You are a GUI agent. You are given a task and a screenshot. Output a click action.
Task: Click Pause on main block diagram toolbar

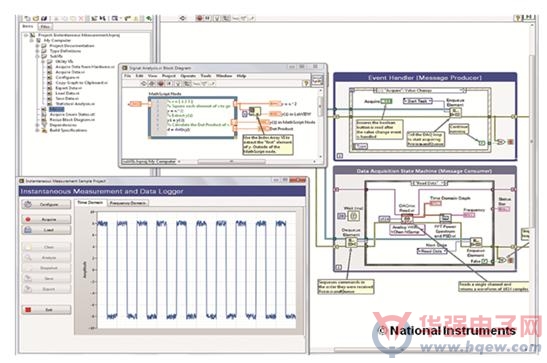click(x=208, y=18)
